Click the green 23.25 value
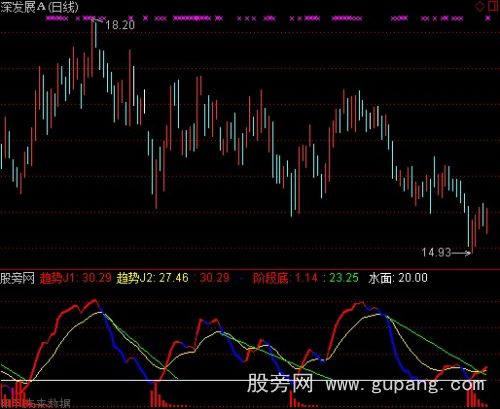The image size is (500, 409). (344, 278)
